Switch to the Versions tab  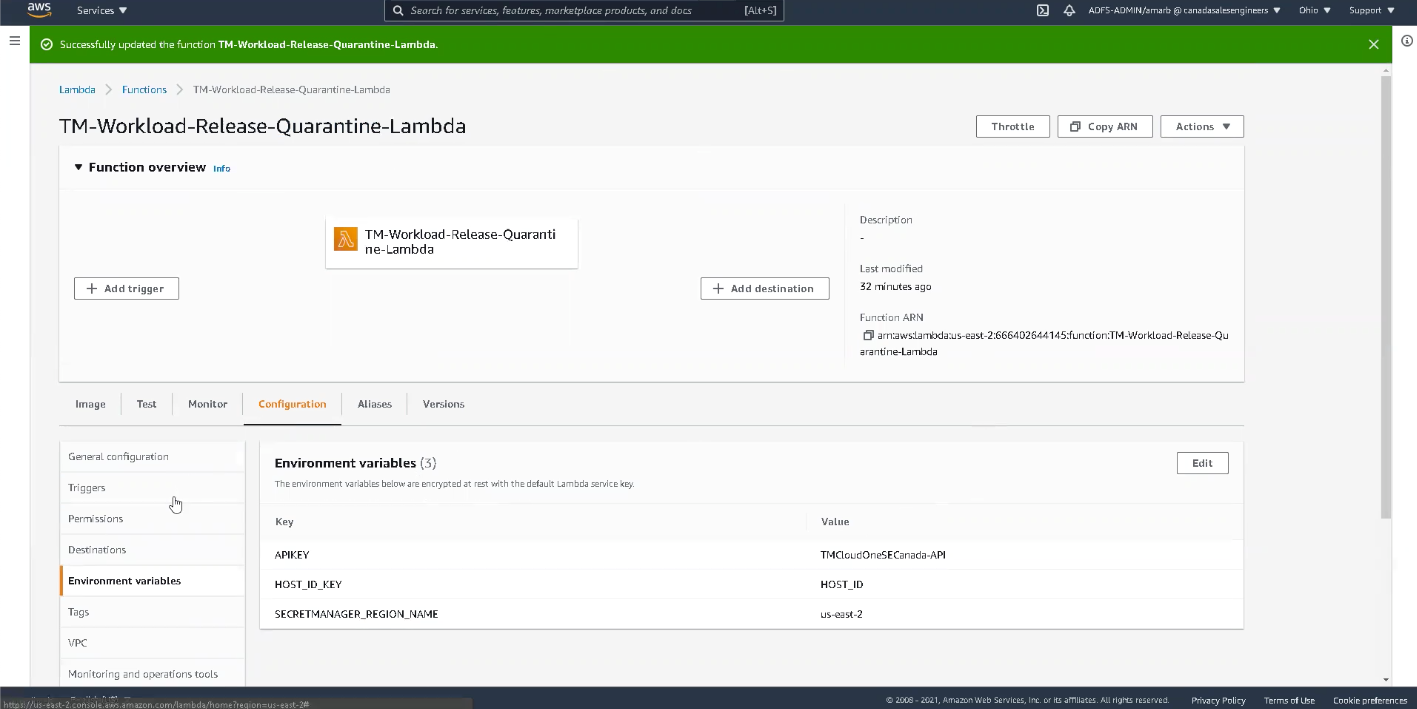[x=444, y=404]
